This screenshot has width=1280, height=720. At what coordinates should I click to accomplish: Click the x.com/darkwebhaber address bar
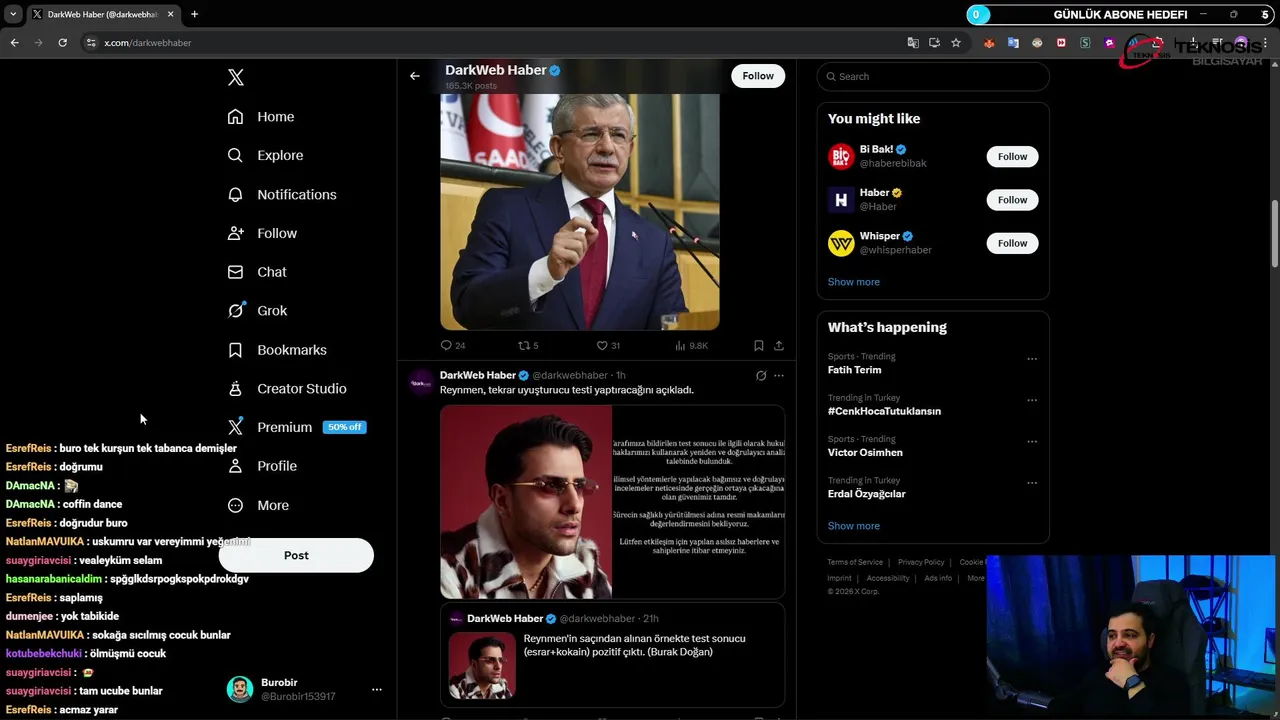pyautogui.click(x=148, y=43)
